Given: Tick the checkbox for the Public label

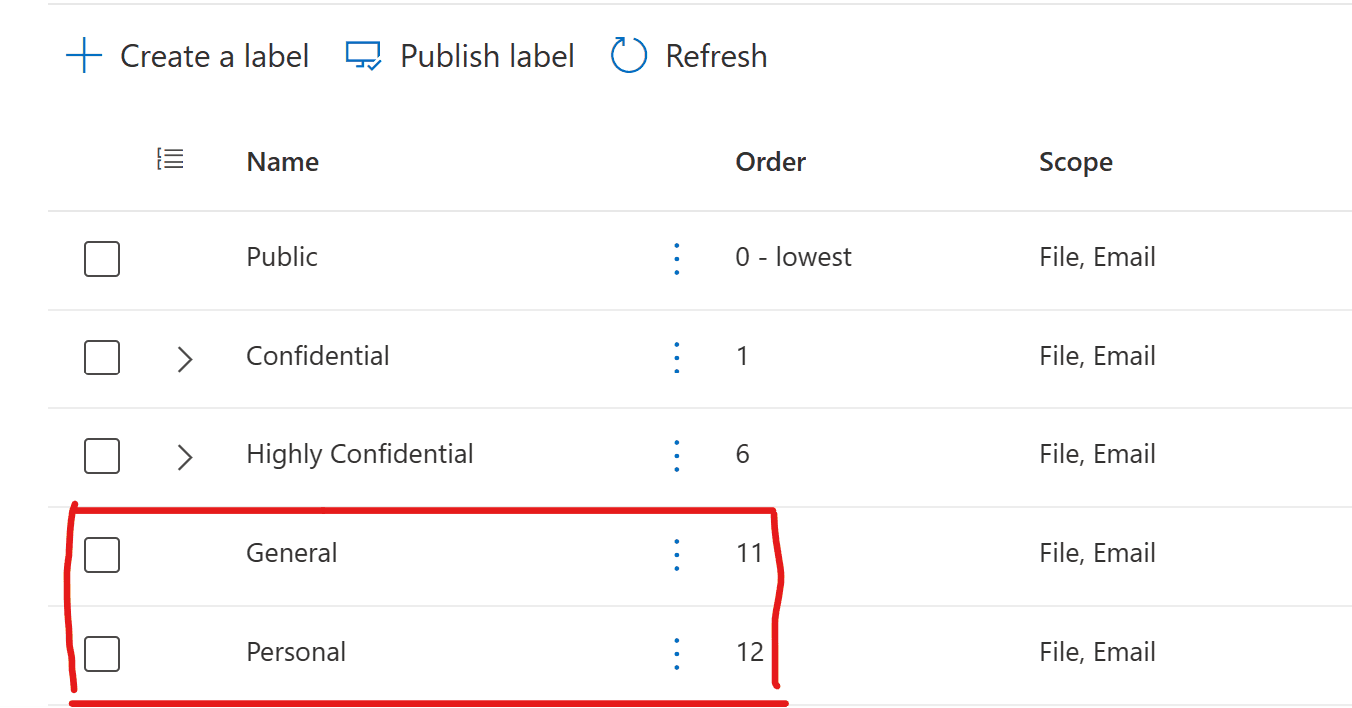Looking at the screenshot, I should click(102, 259).
